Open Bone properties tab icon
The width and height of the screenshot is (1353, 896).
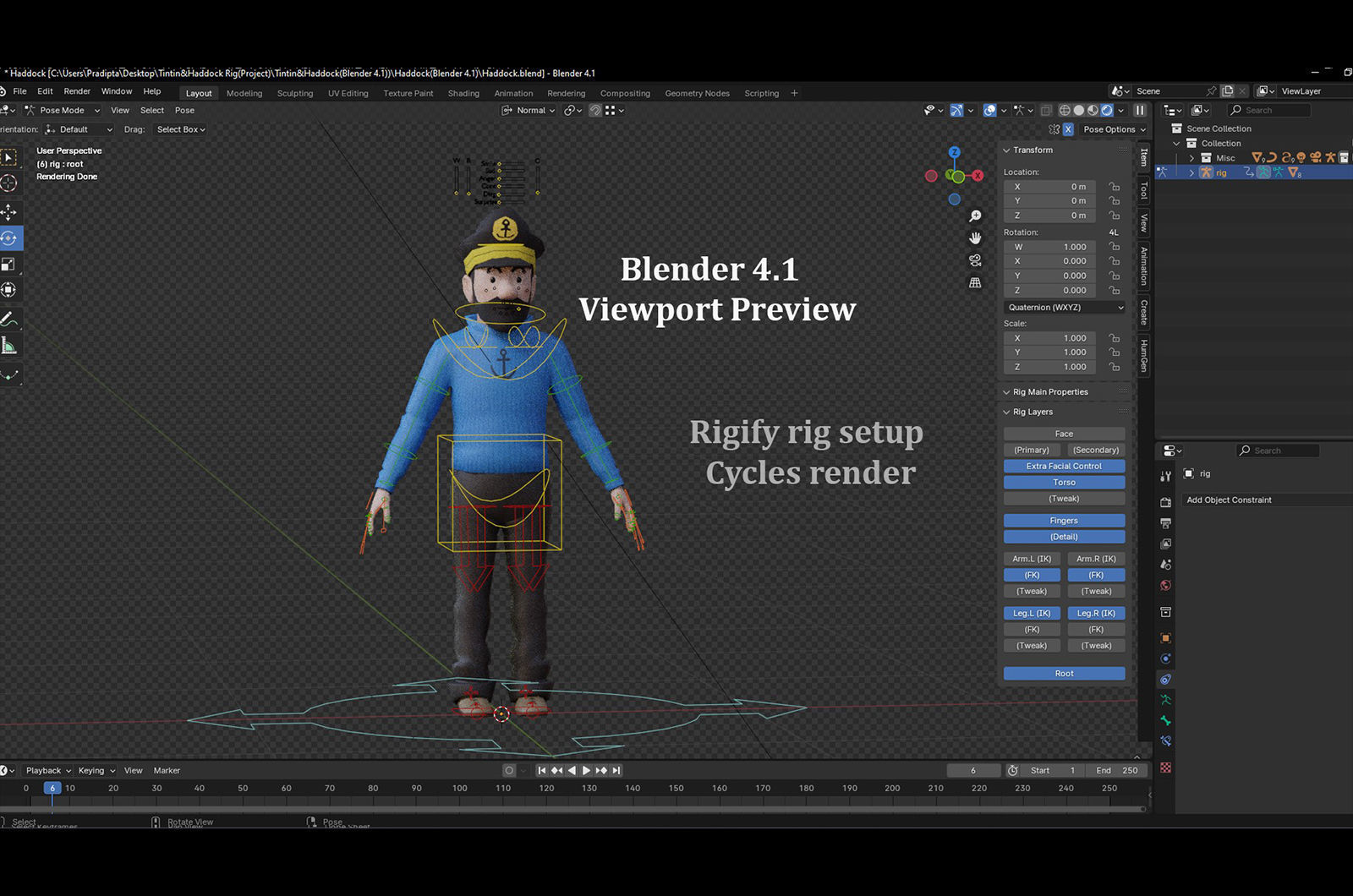click(x=1165, y=720)
